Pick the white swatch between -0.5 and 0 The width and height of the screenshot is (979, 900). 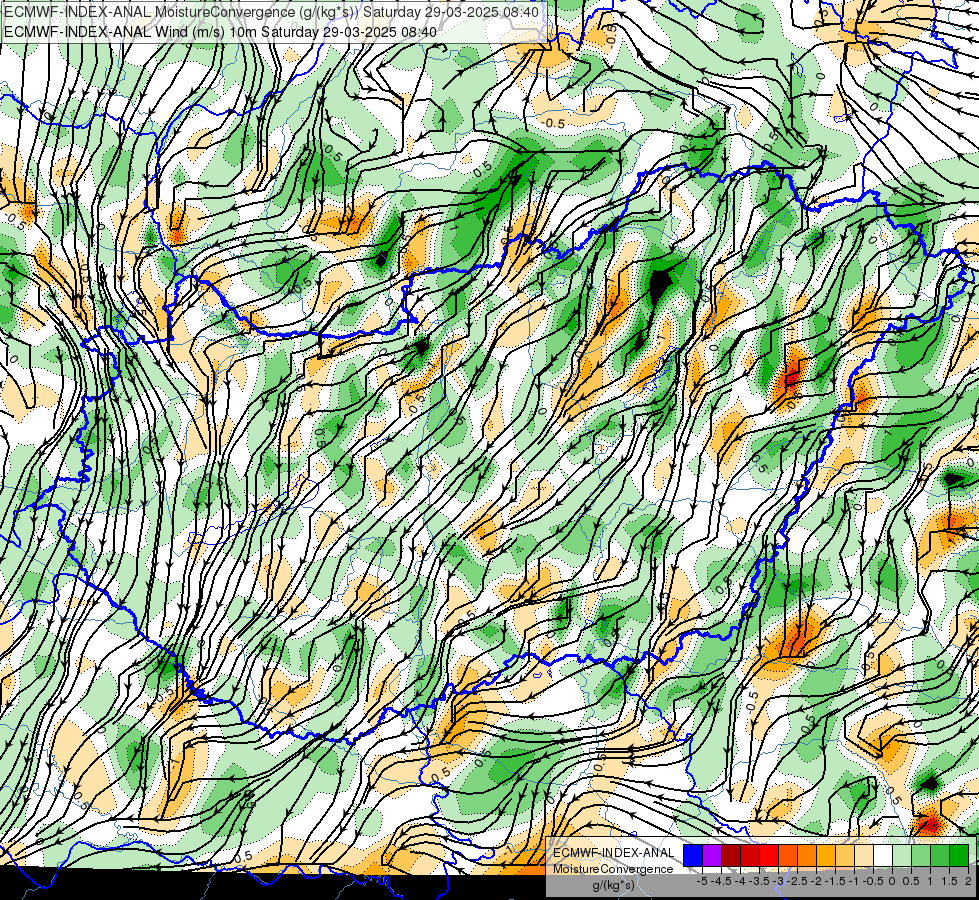(883, 855)
